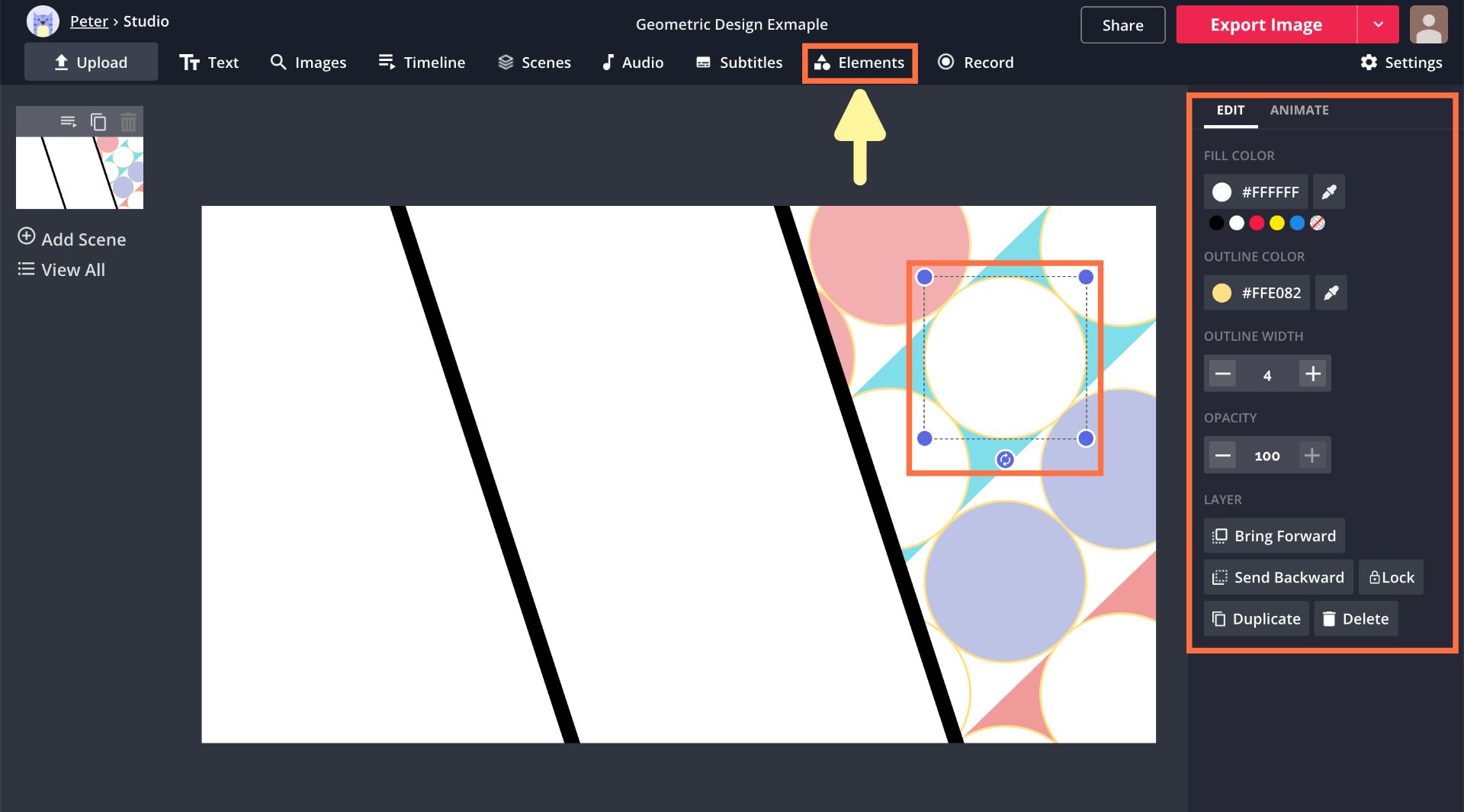
Task: Open the Timeline view
Action: pyautogui.click(x=422, y=63)
